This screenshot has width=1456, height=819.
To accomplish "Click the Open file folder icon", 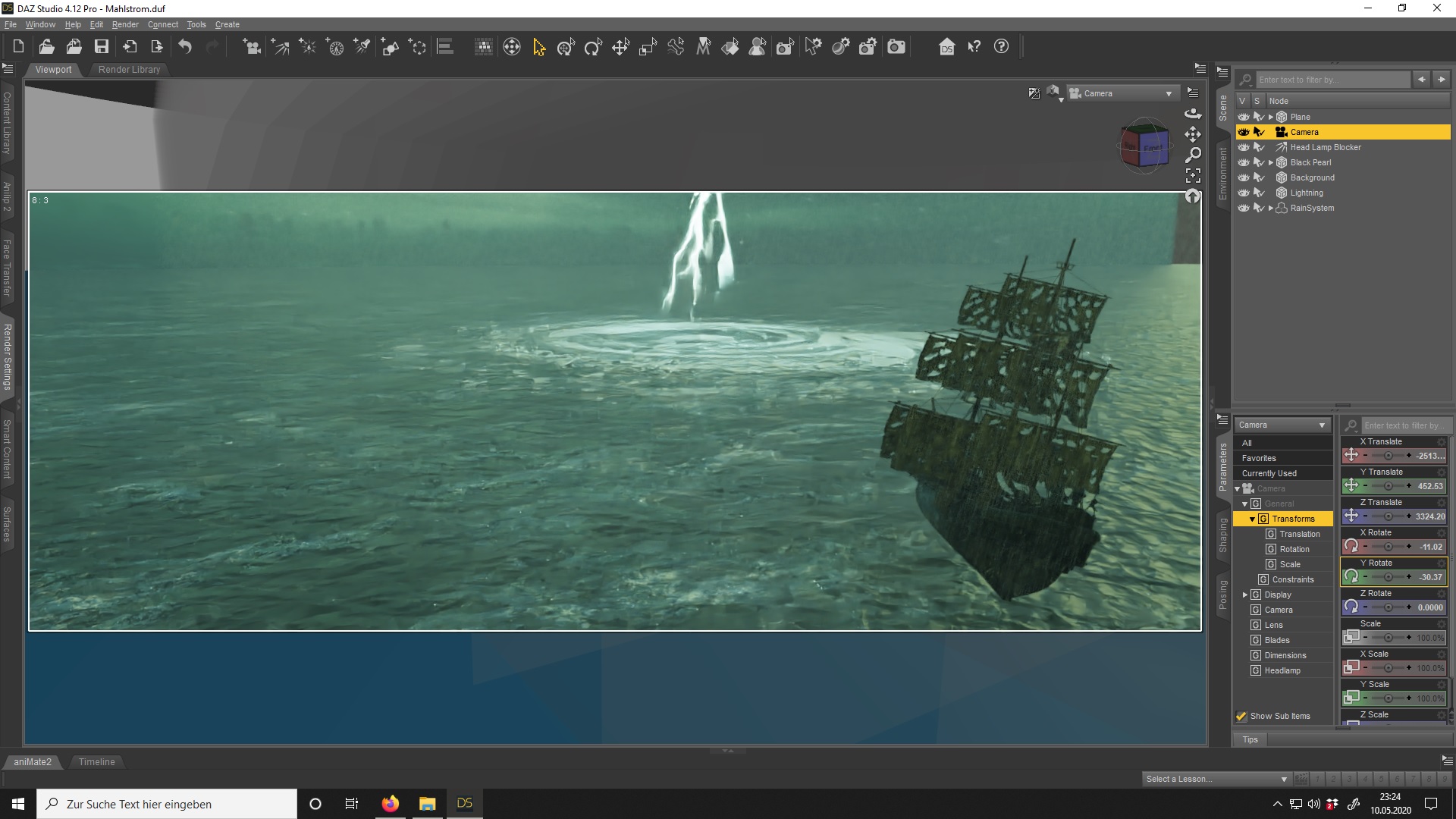I will point(46,47).
